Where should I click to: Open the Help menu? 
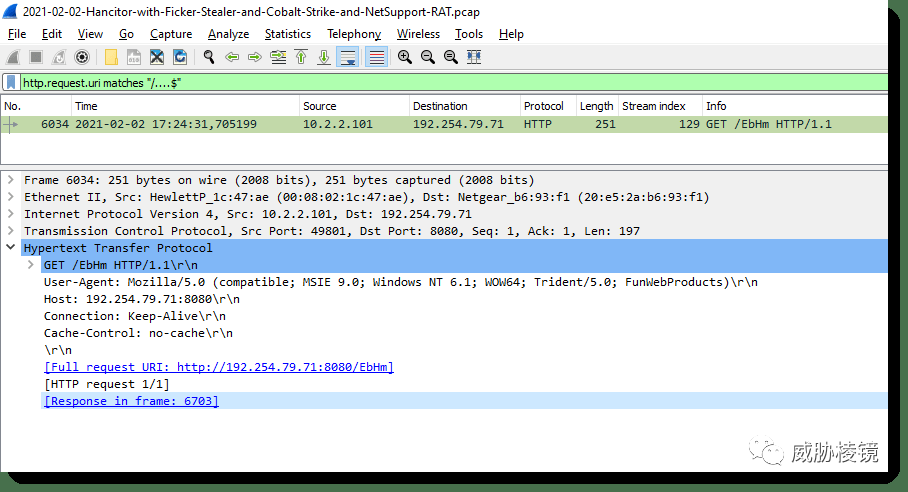tap(511, 34)
